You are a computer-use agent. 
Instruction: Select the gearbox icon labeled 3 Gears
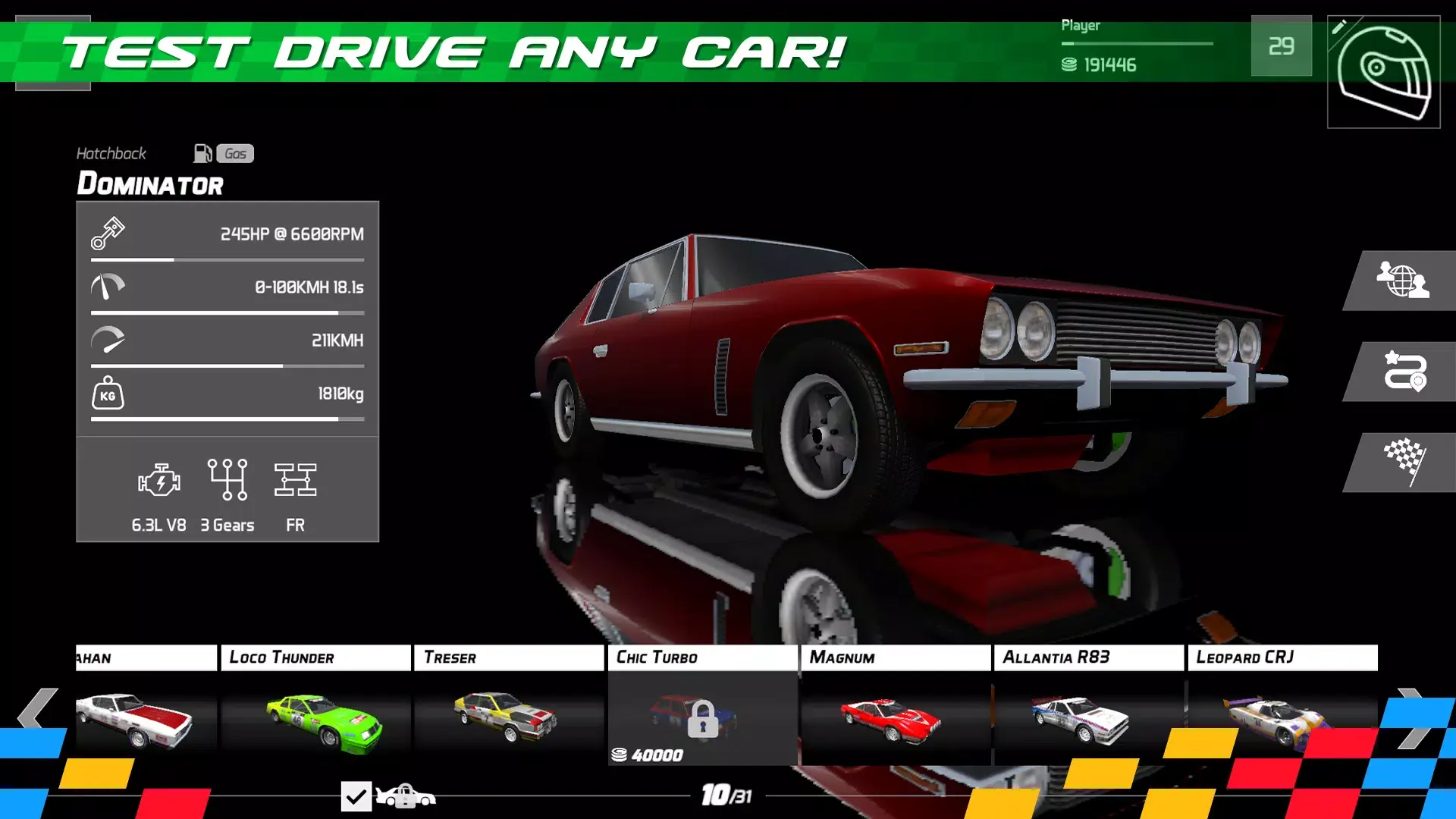point(227,478)
